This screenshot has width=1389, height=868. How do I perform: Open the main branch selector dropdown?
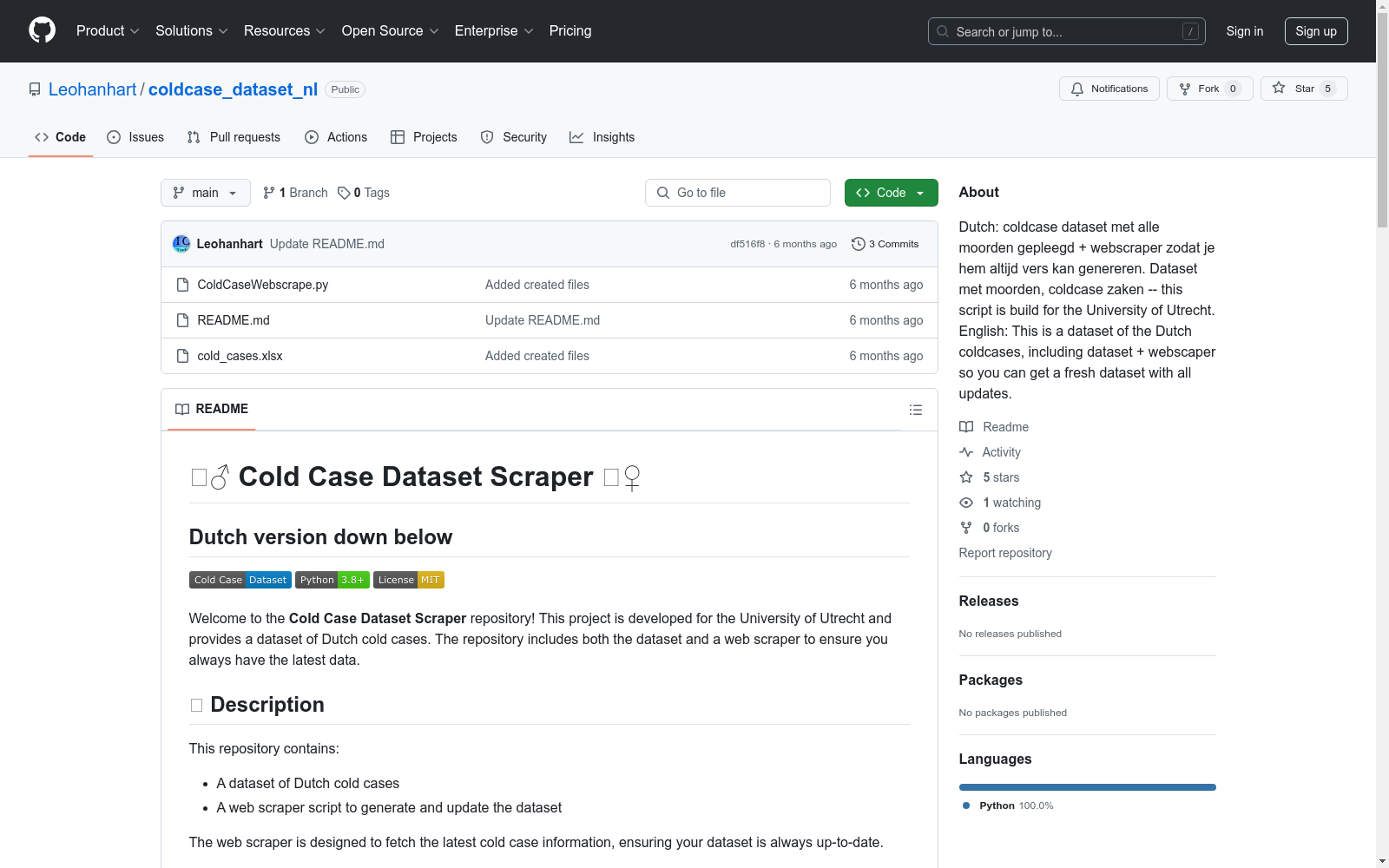[206, 193]
